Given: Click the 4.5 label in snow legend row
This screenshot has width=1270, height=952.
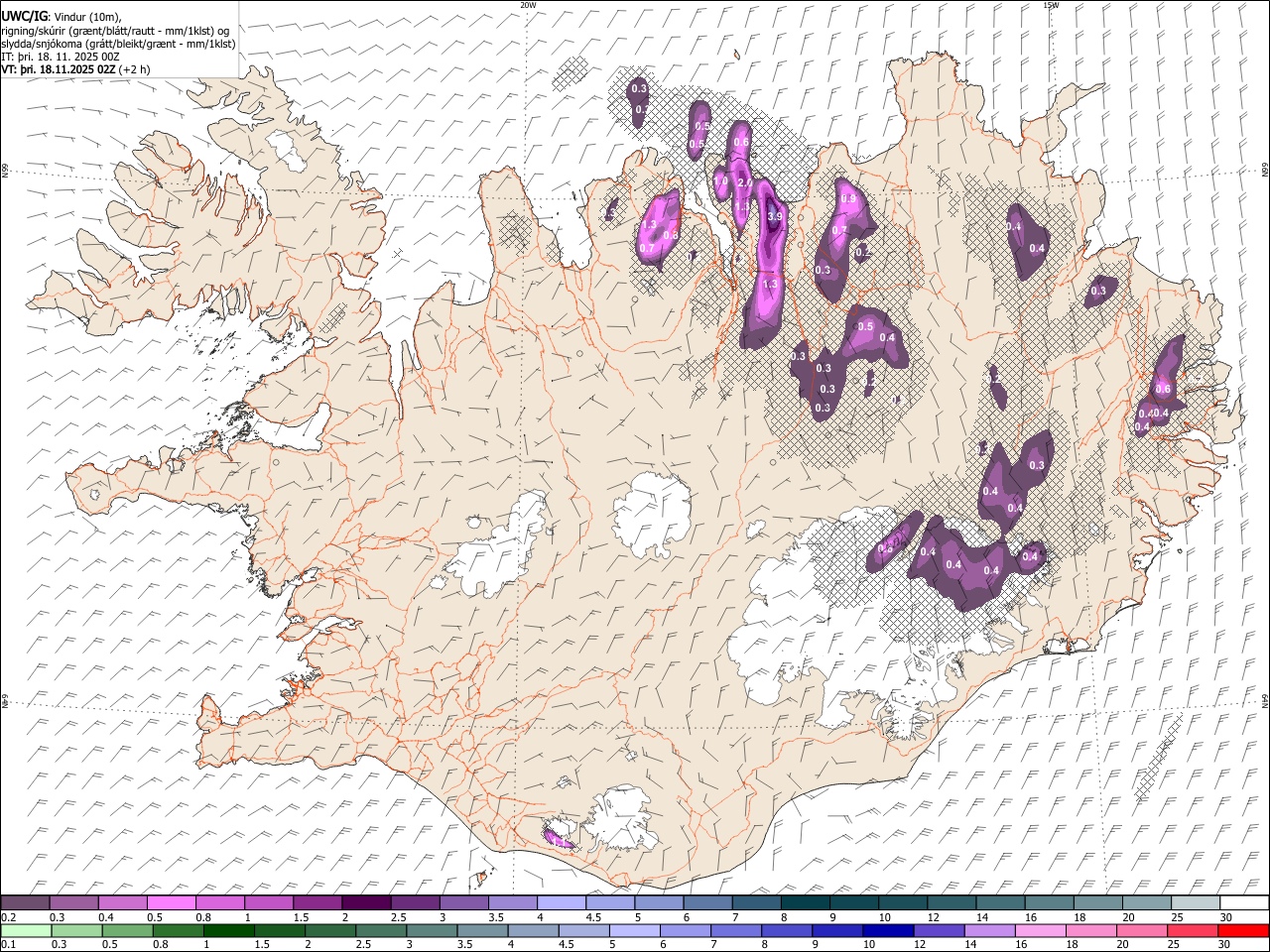Looking at the screenshot, I should pyautogui.click(x=592, y=917).
